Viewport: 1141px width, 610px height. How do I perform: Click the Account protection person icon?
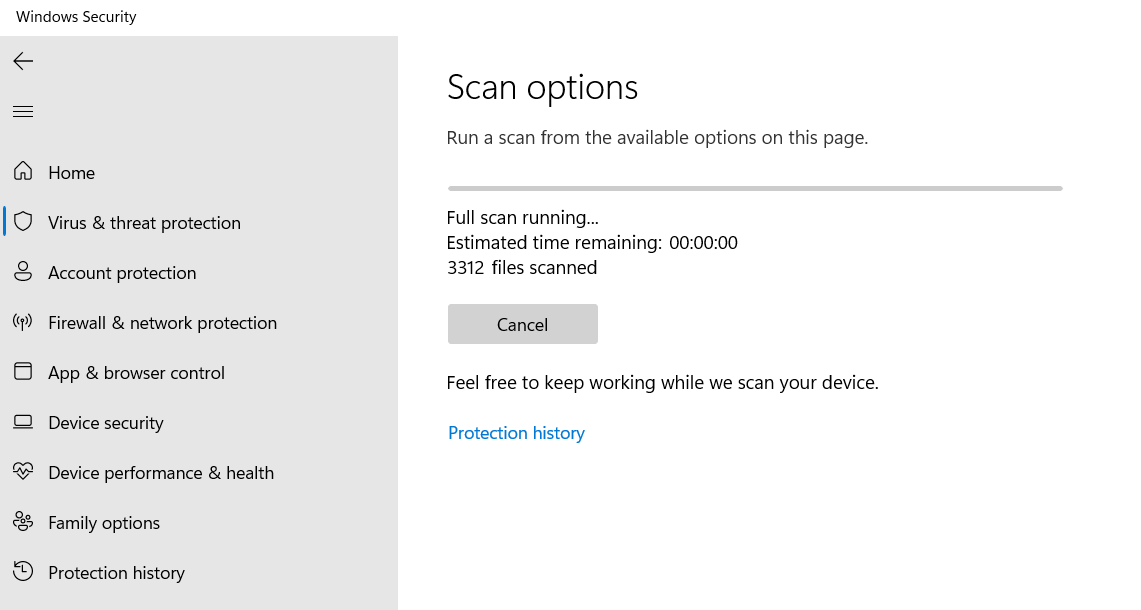coord(23,272)
